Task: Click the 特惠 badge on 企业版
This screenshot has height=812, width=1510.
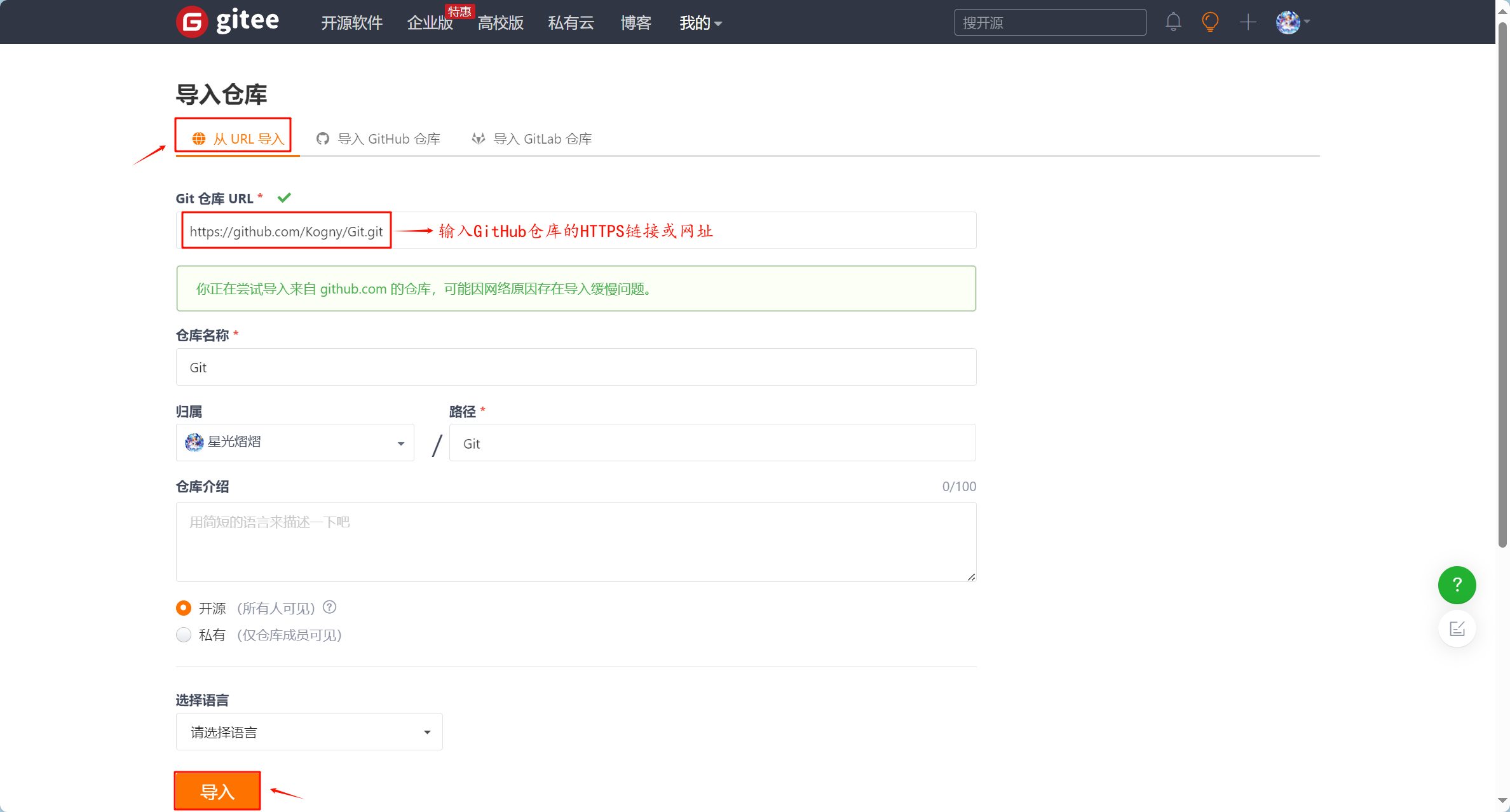Action: coord(459,11)
